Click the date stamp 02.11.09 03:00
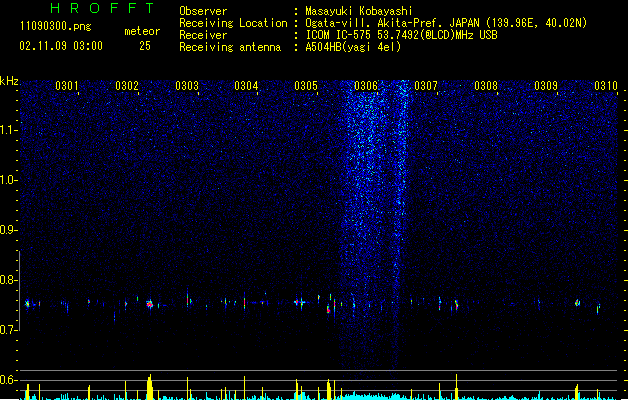 pyautogui.click(x=61, y=46)
